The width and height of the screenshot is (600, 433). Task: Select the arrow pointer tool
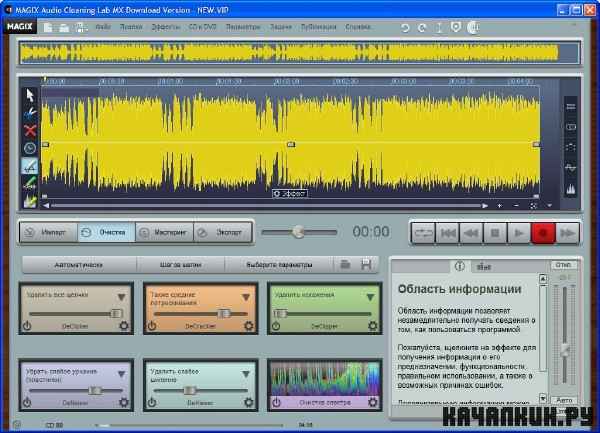pyautogui.click(x=30, y=95)
